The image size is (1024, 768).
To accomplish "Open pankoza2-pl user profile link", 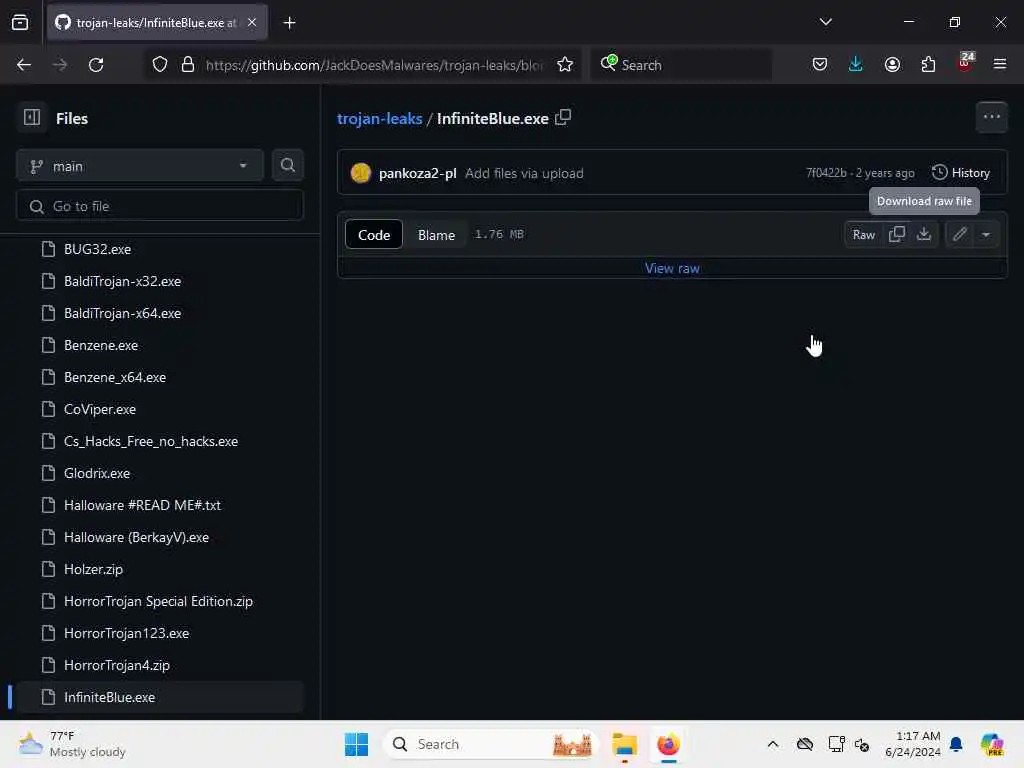I will 417,173.
